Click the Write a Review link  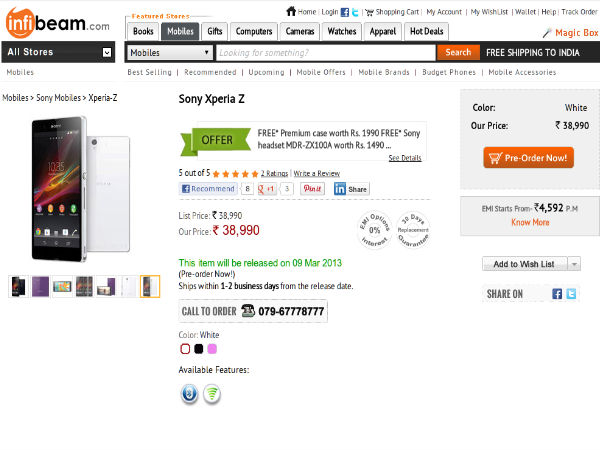pos(315,174)
